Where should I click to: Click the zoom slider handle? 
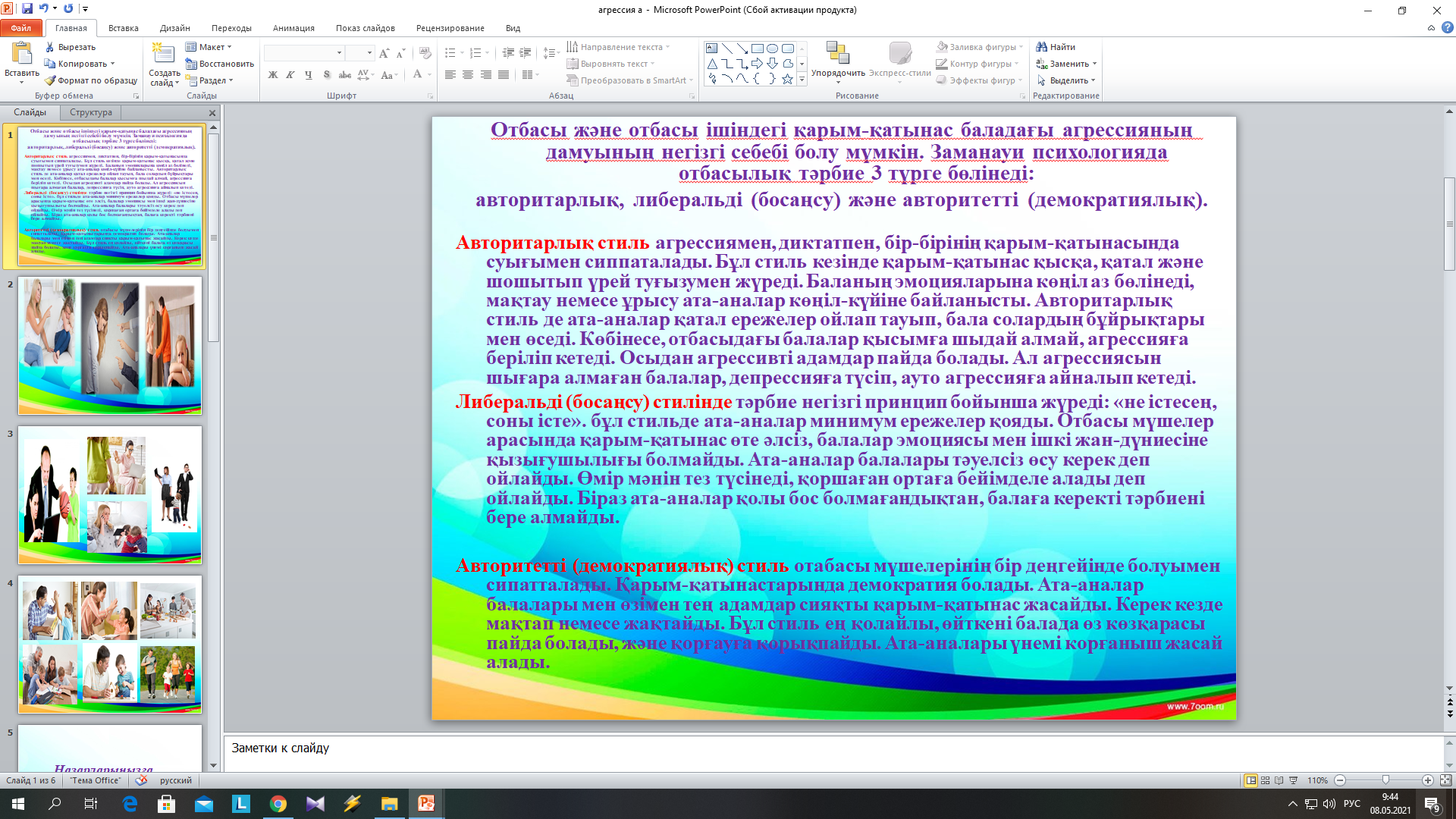pos(1385,780)
